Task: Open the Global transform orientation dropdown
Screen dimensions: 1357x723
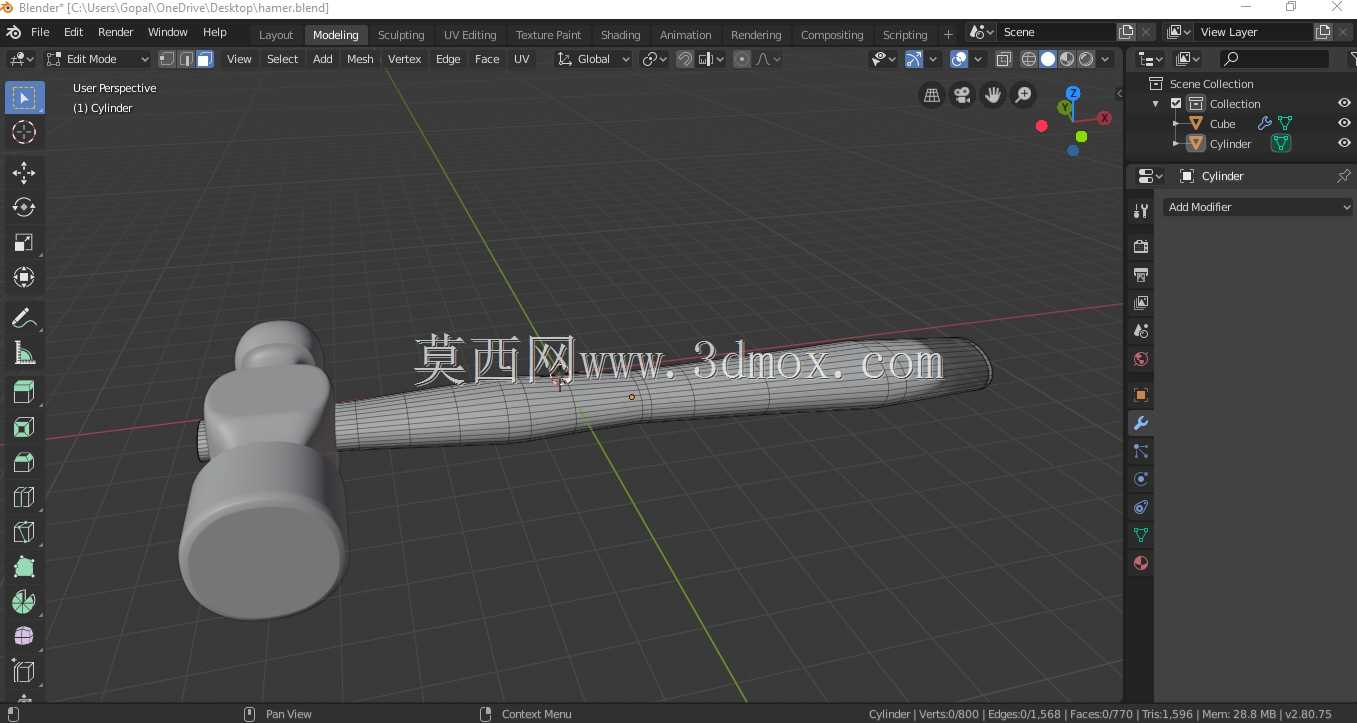Action: click(594, 59)
